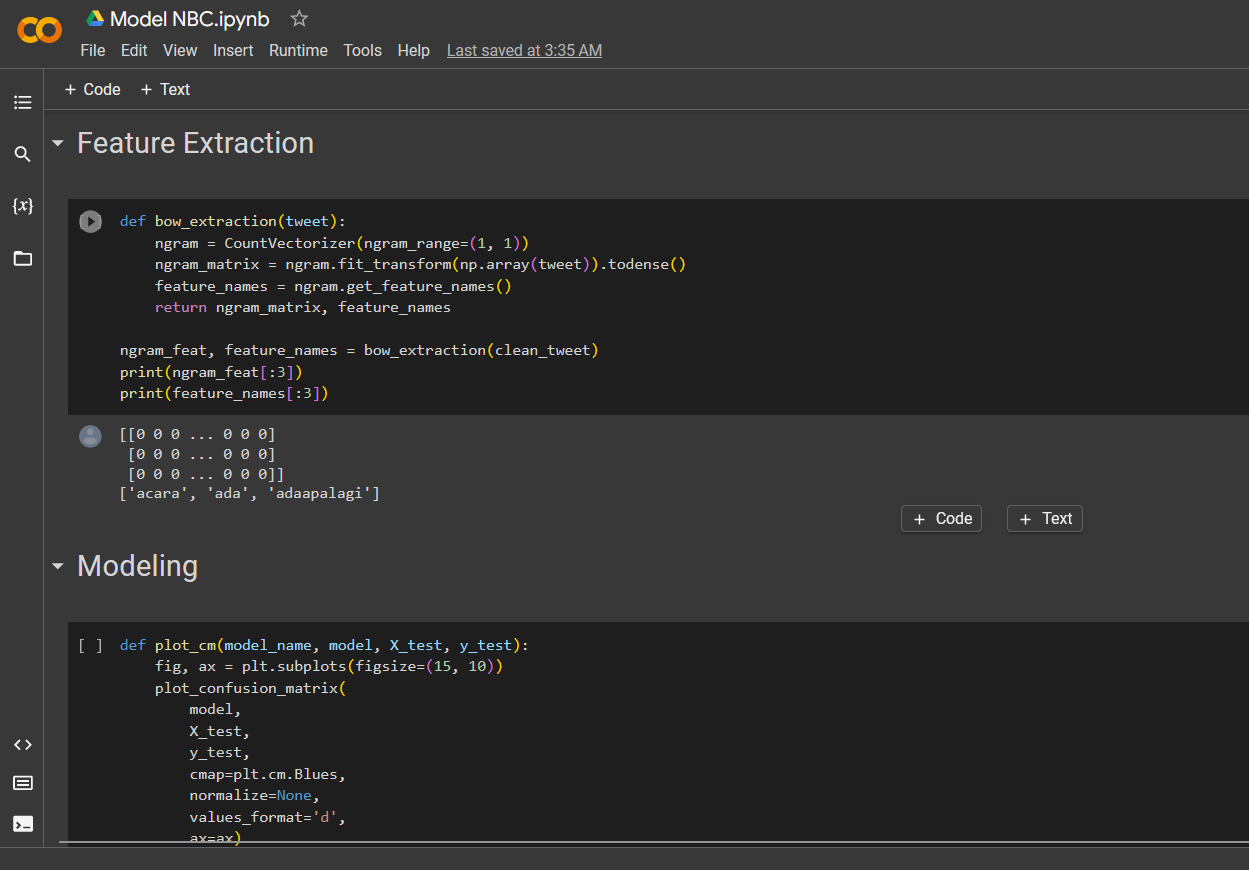
Task: Click the 'cmap=plt.cm.Blues,' line
Action: 267,775
